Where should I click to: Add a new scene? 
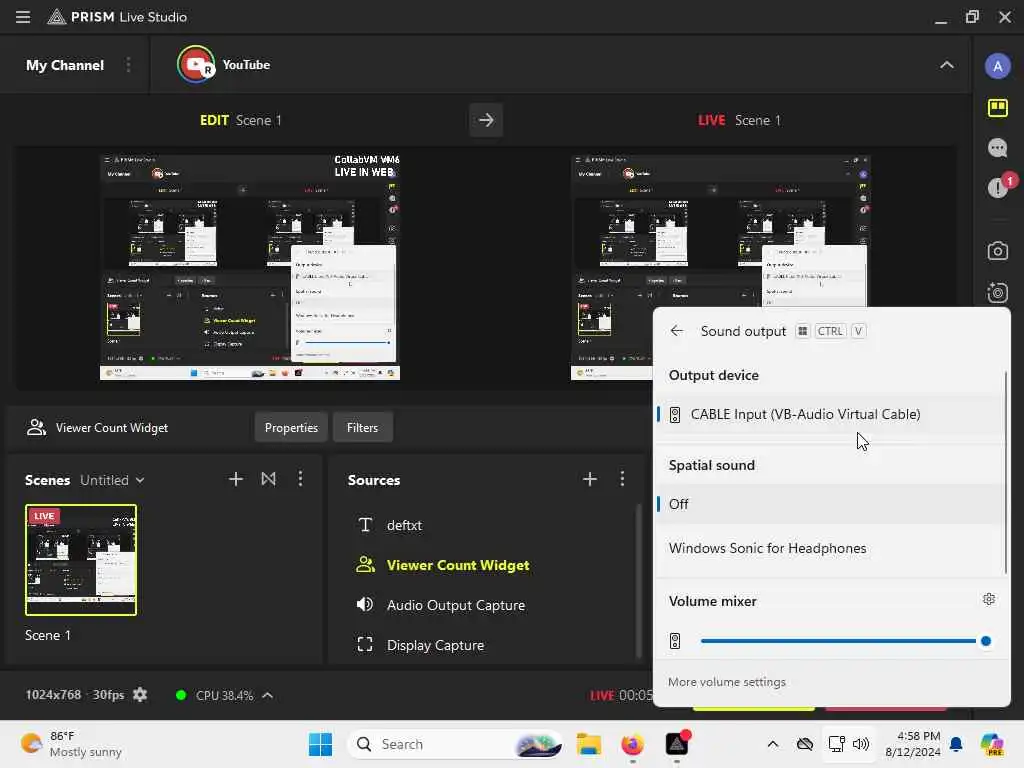point(236,479)
